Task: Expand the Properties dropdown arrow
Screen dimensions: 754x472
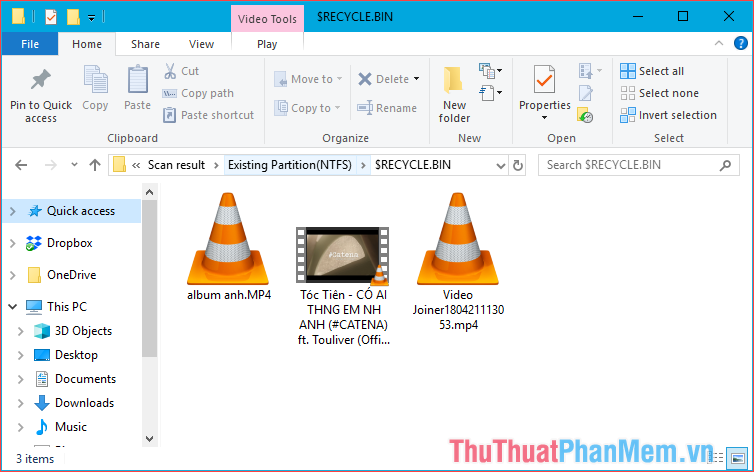Action: (544, 118)
